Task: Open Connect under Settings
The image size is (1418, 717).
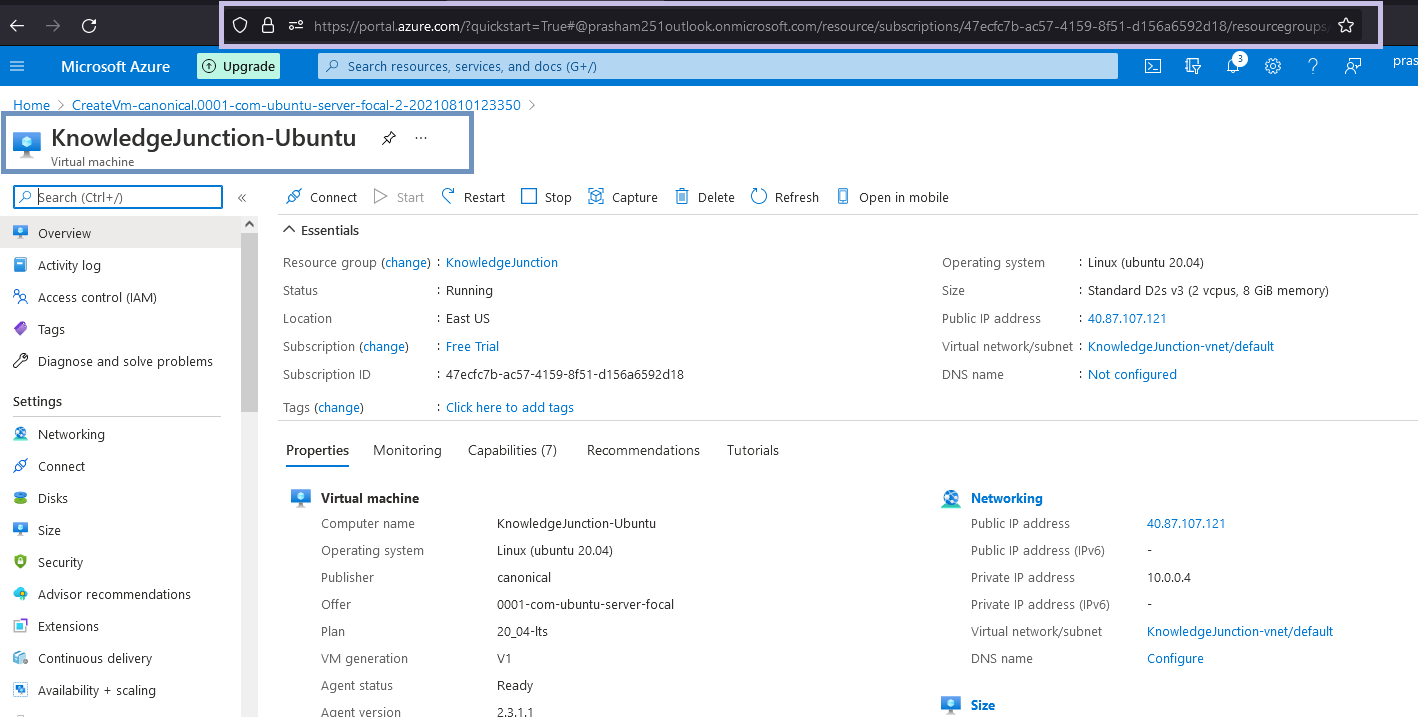Action: 120,466
